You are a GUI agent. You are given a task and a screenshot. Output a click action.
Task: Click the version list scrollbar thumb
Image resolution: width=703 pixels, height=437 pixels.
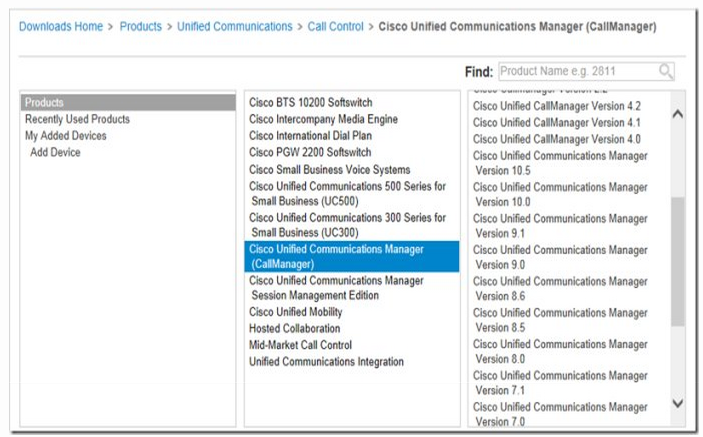[677, 261]
